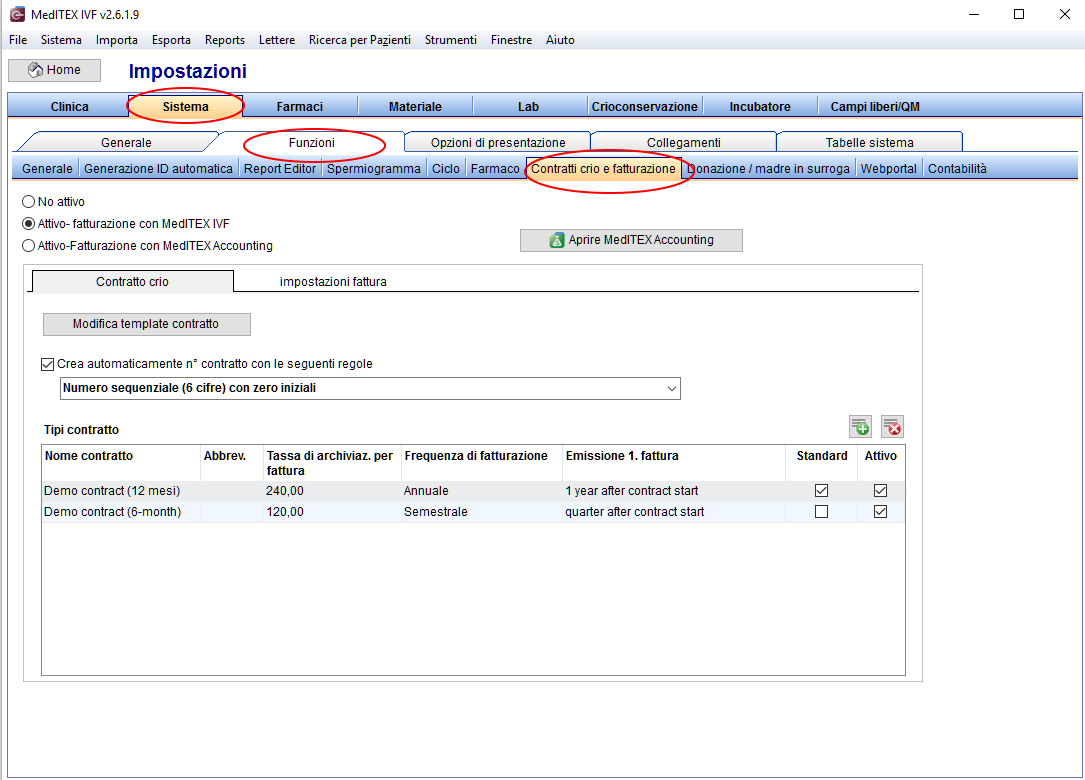Click the Semestrale frequency cell

(x=482, y=511)
